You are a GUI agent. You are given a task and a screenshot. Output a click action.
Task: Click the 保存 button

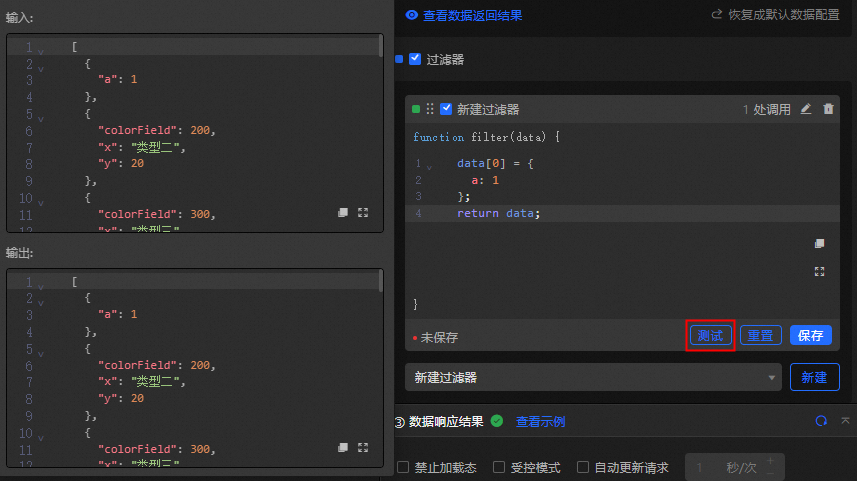[x=811, y=335]
